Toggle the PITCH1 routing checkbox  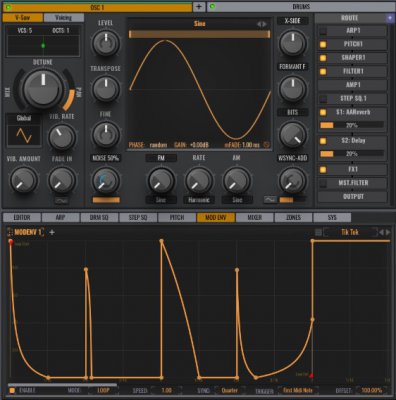pos(323,44)
